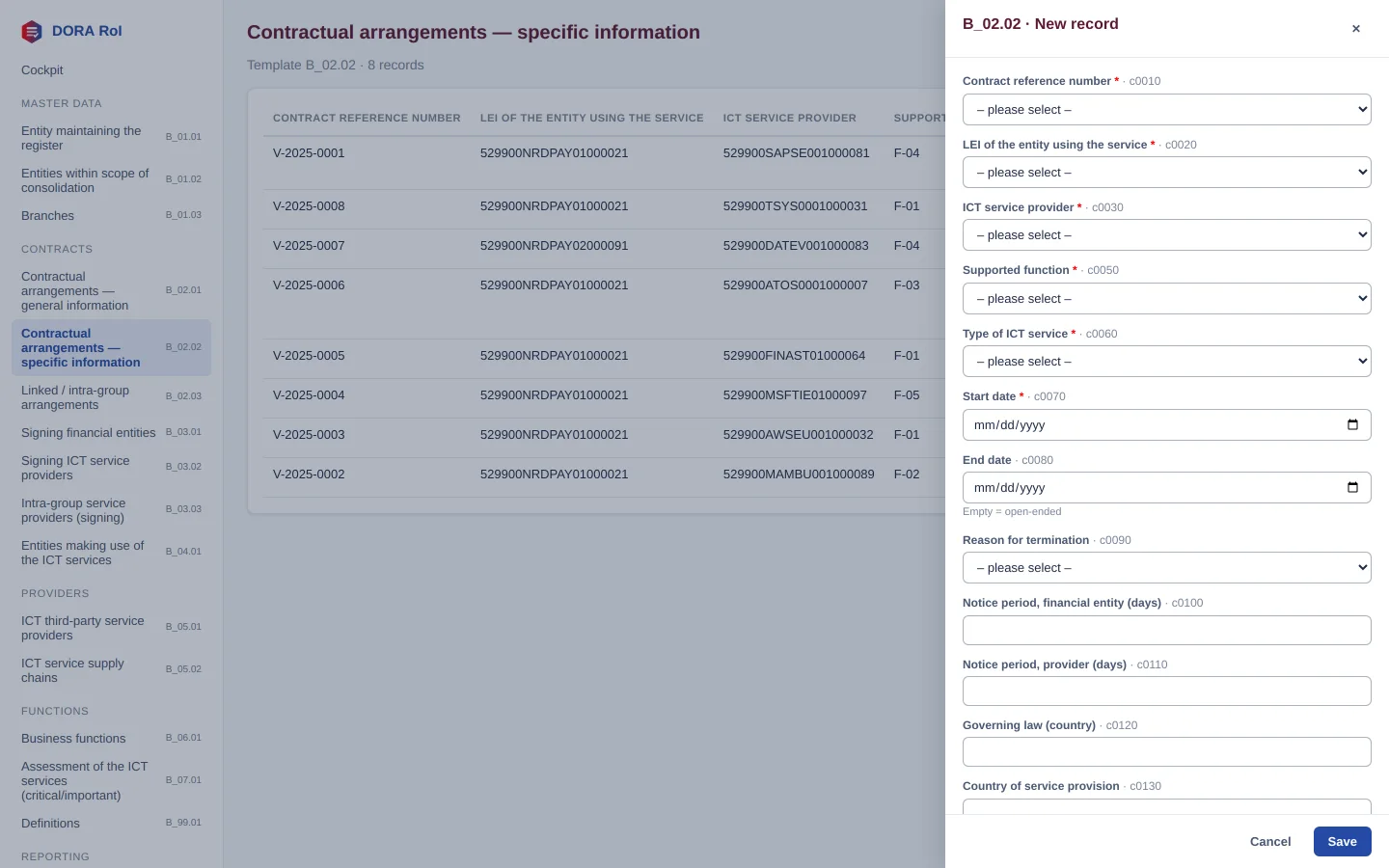The width and height of the screenshot is (1389, 868).
Task: Open Entities within scope of consolidation
Action: (111, 180)
